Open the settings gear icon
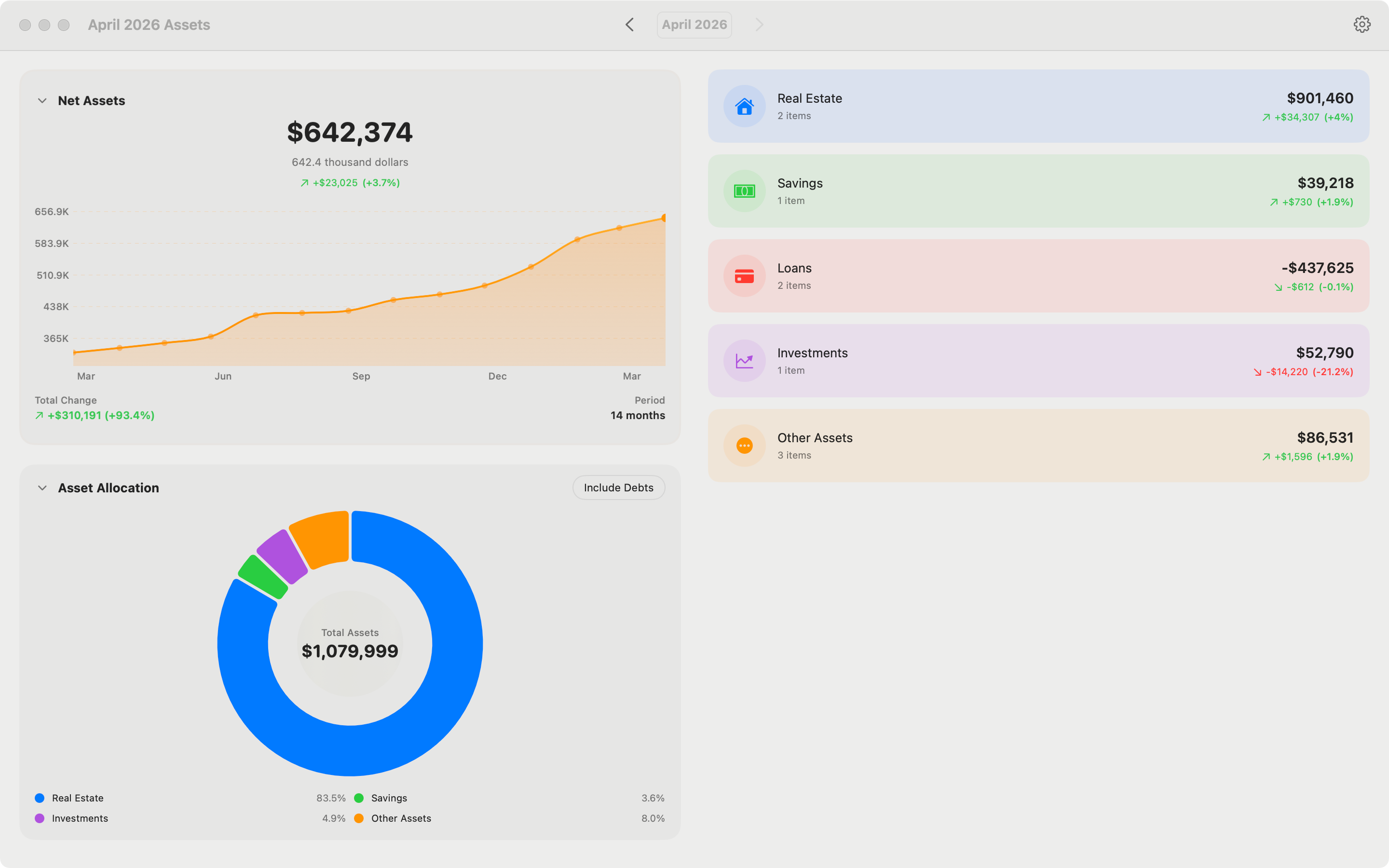The image size is (1389, 868). (x=1362, y=25)
